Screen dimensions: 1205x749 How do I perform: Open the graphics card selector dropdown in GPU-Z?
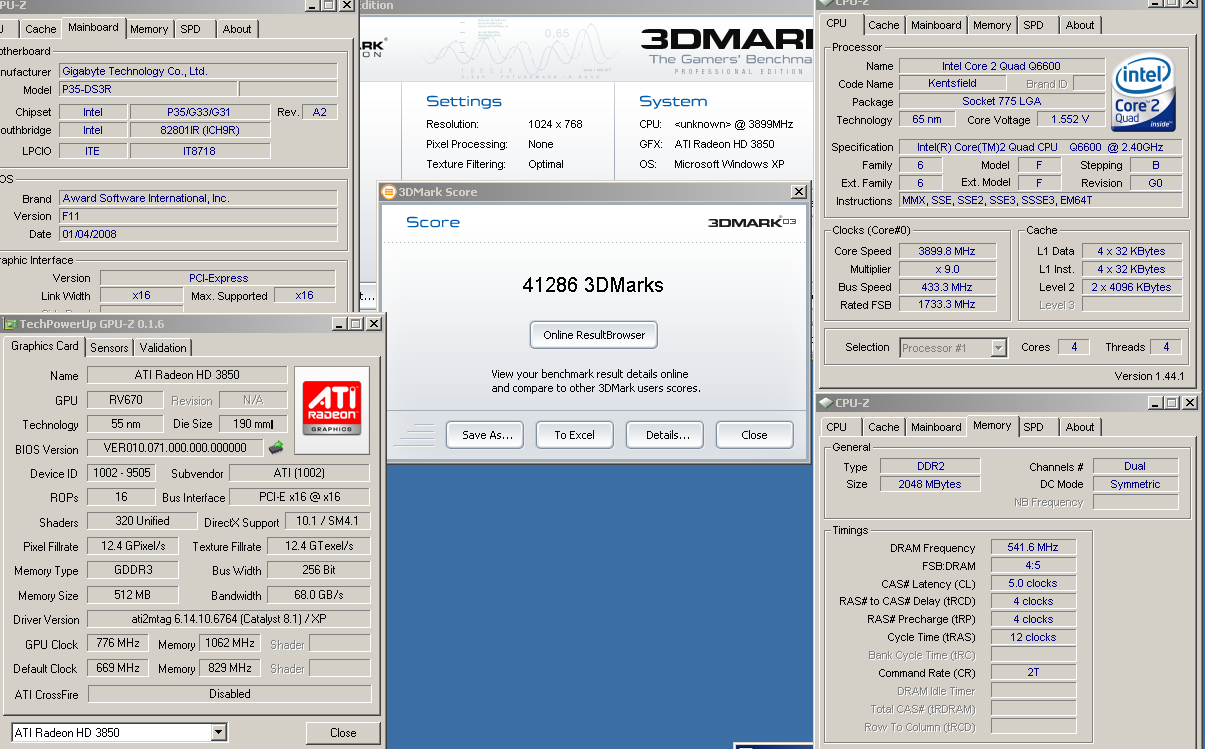point(218,733)
